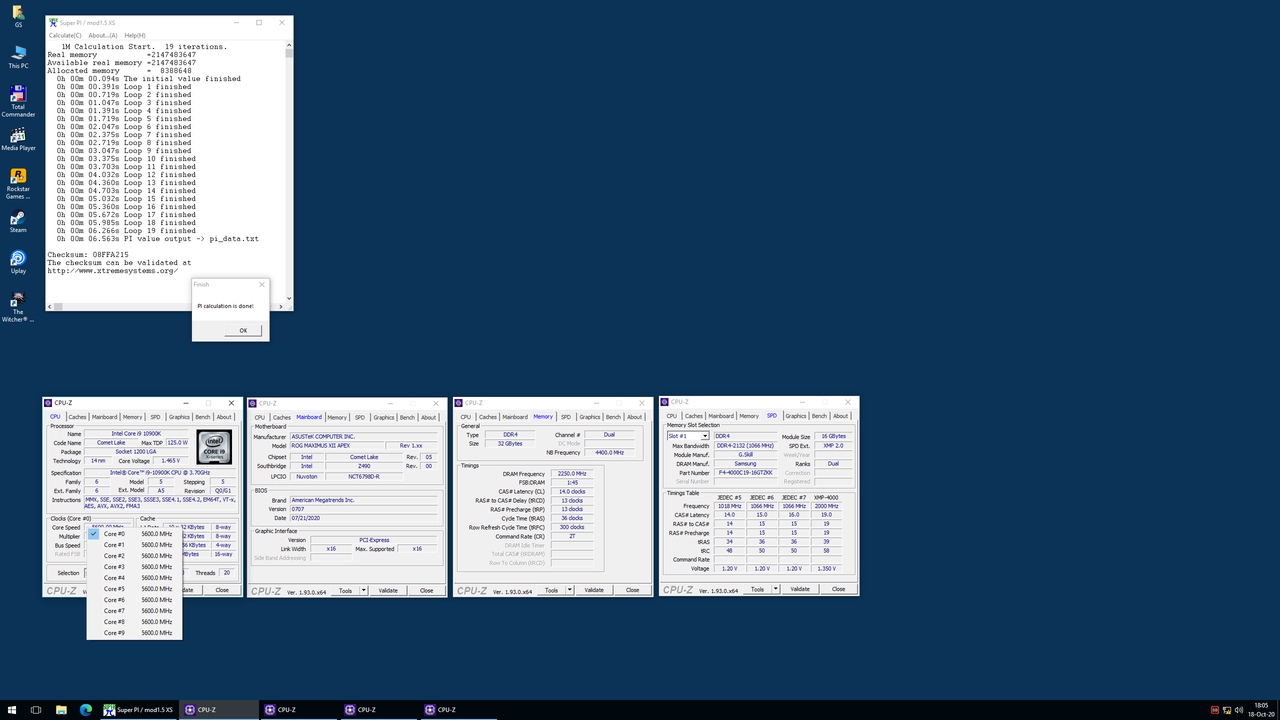Open Bench tab in first CPU-Z window

pos(202,416)
